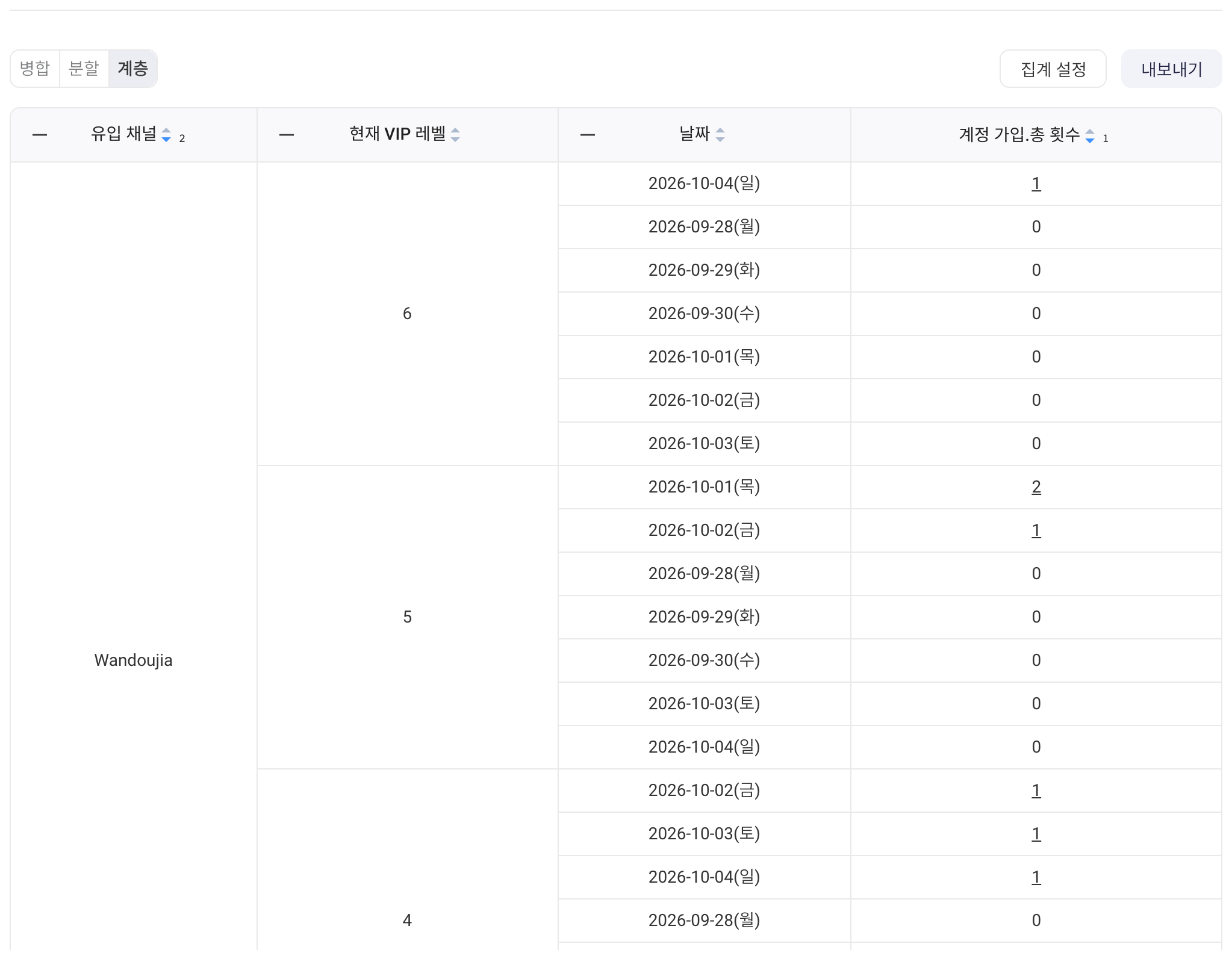Viewport: 1232px width, 979px height.
Task: Open value 2 for VIP 5 on 2026-10-01(목)
Action: [1036, 487]
